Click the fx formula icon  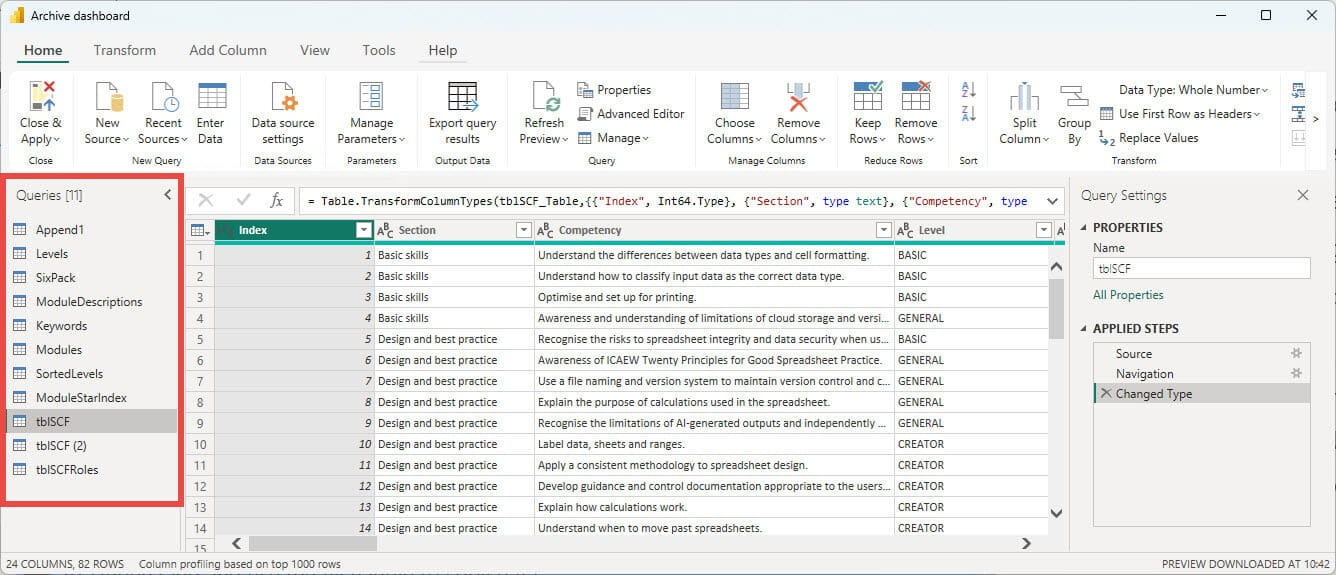(277, 200)
